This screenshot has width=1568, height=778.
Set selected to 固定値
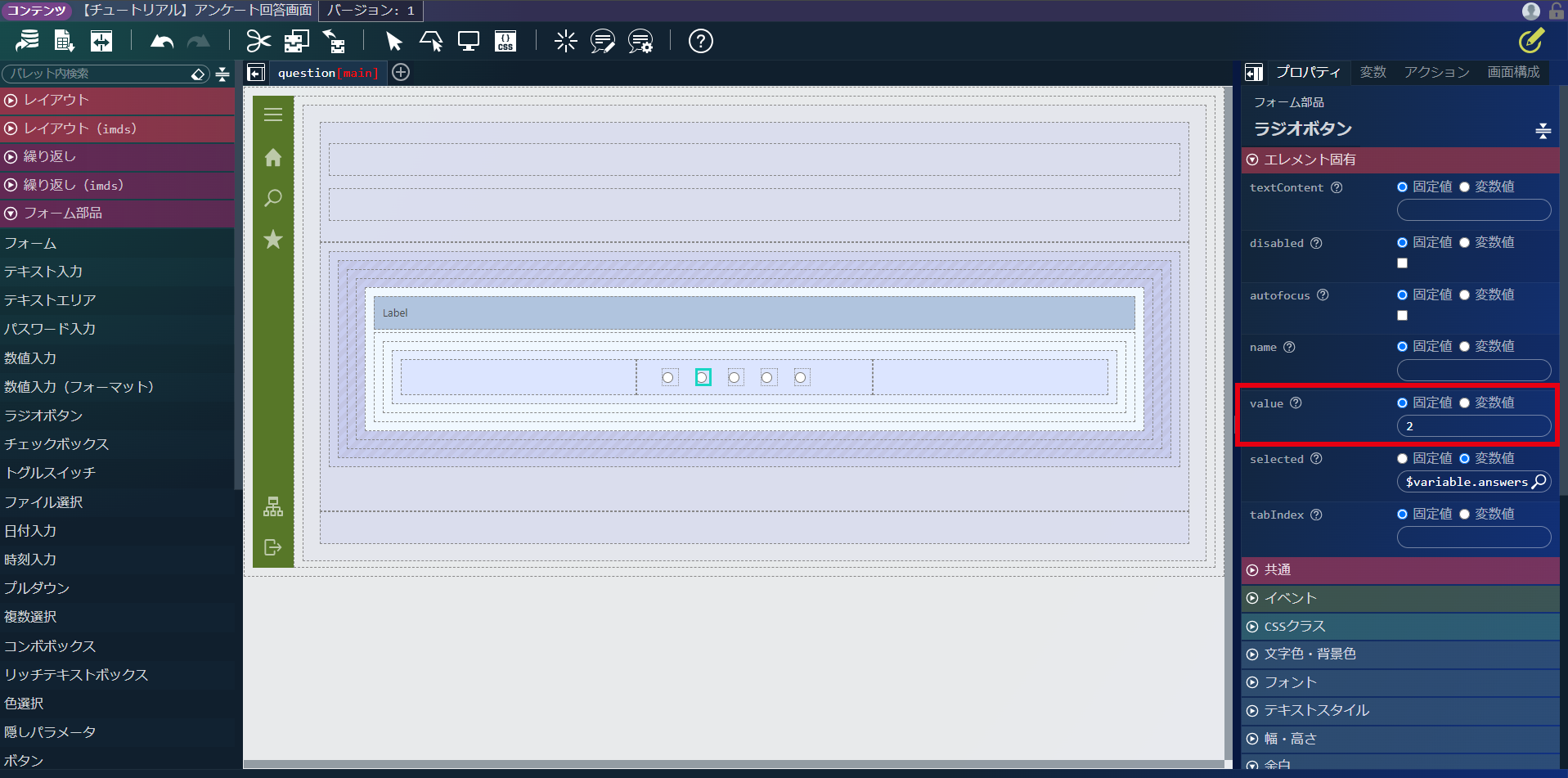[1402, 459]
